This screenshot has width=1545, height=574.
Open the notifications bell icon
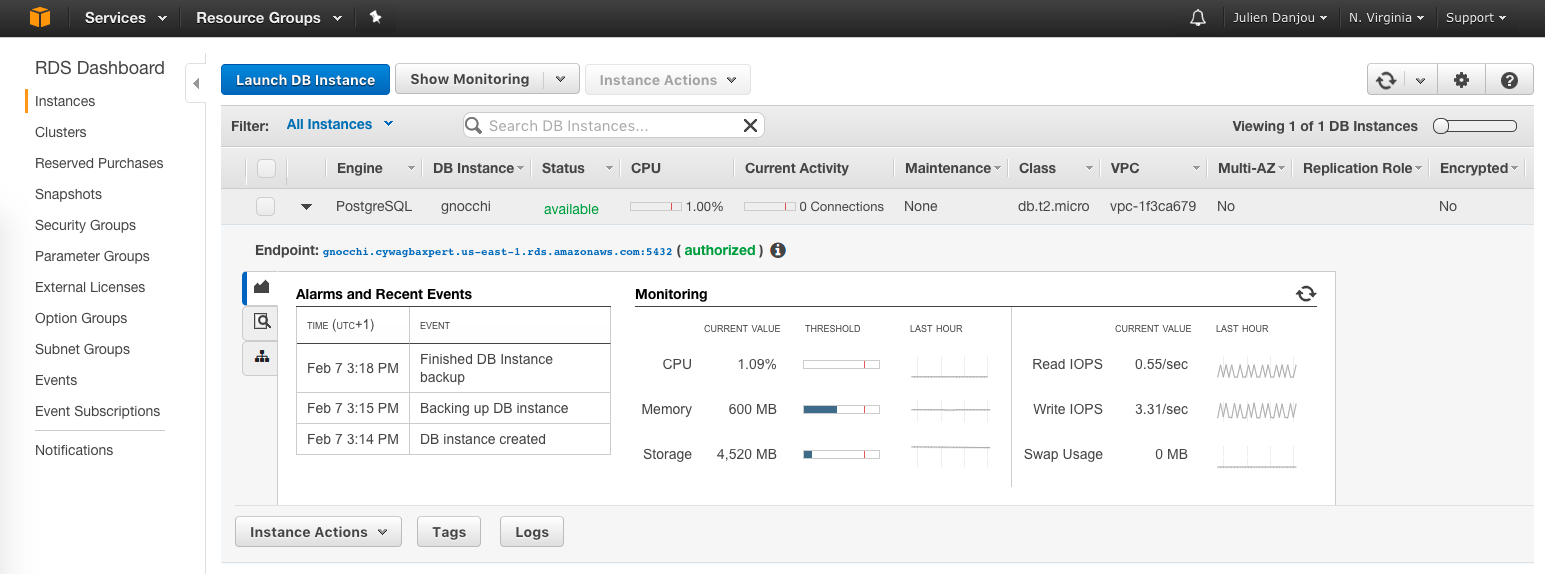coord(1198,18)
